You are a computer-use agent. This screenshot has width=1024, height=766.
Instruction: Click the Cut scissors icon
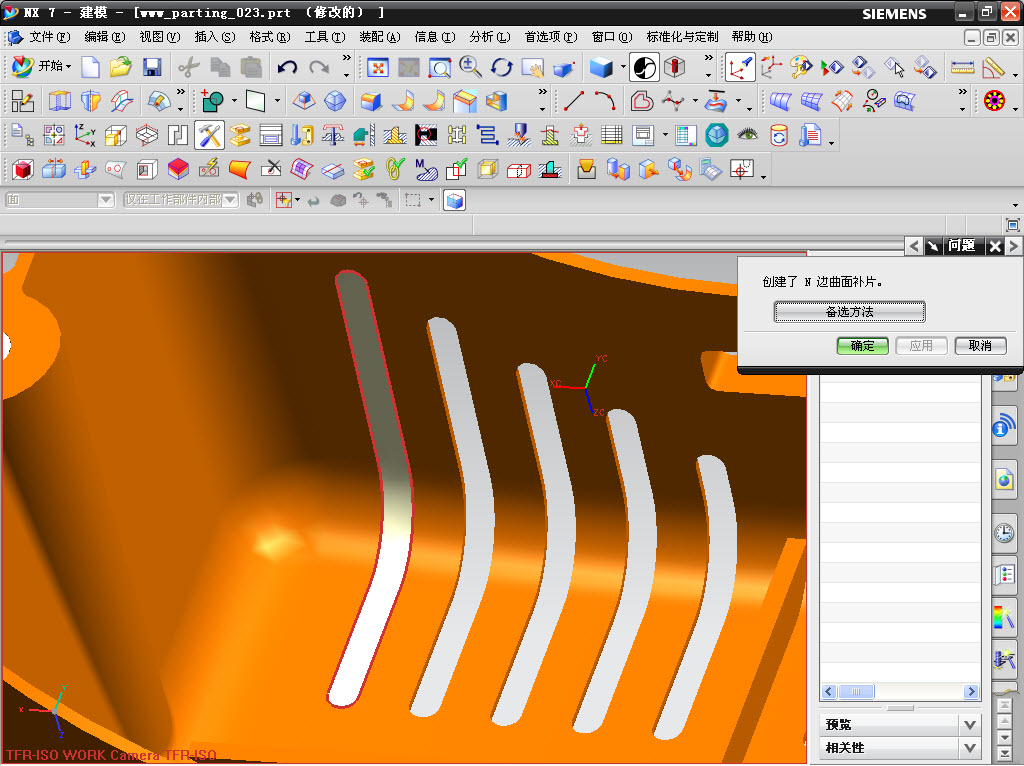pos(189,67)
